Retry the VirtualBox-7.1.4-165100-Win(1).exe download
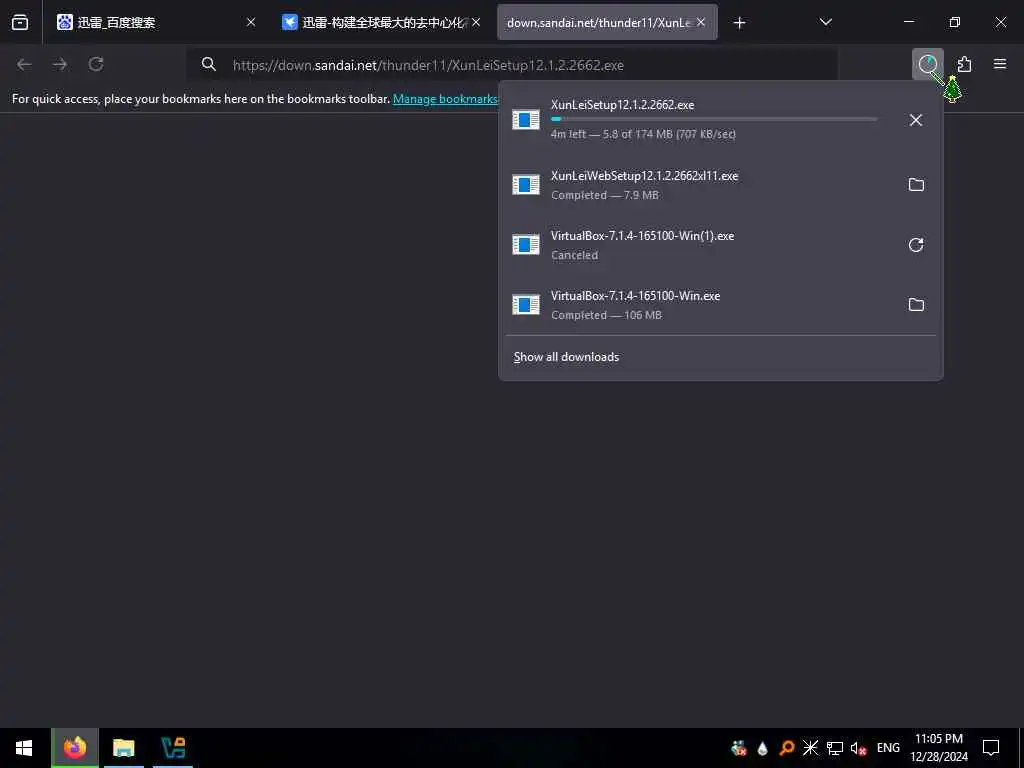The width and height of the screenshot is (1024, 768). click(916, 245)
